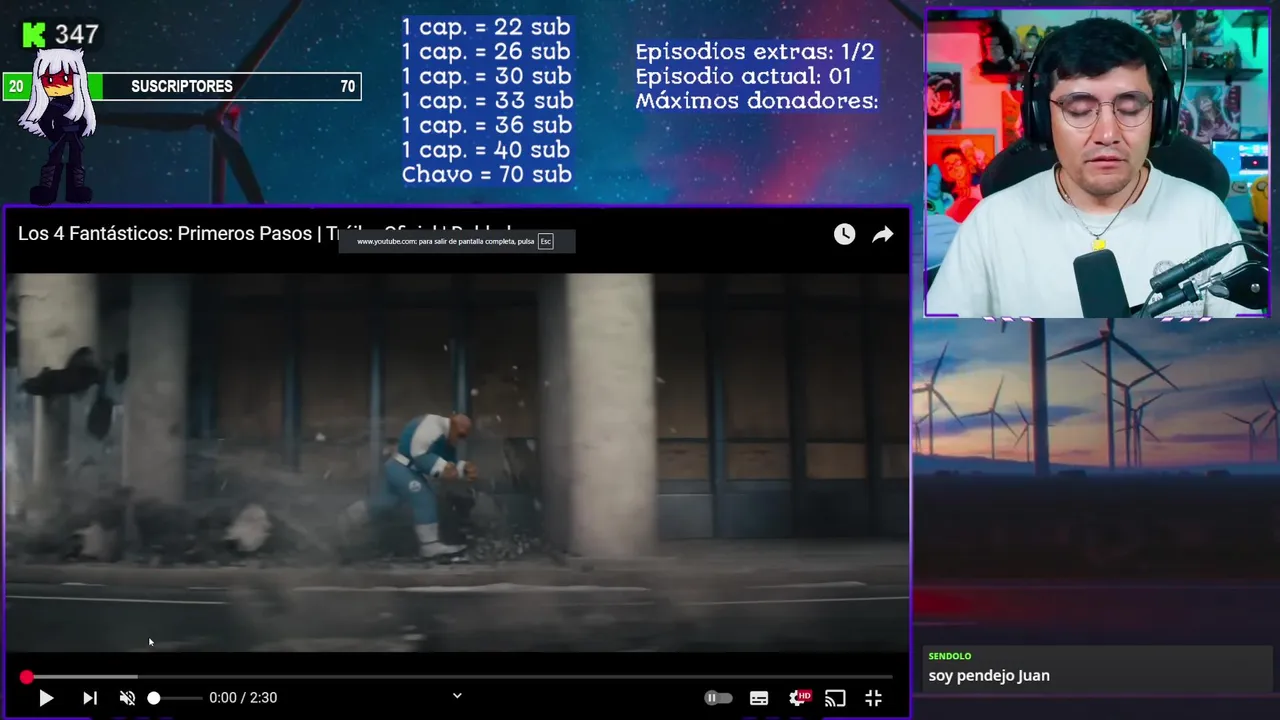The width and height of the screenshot is (1280, 720).
Task: Click the text 'Episodios extras: 1/2'
Action: (x=755, y=51)
